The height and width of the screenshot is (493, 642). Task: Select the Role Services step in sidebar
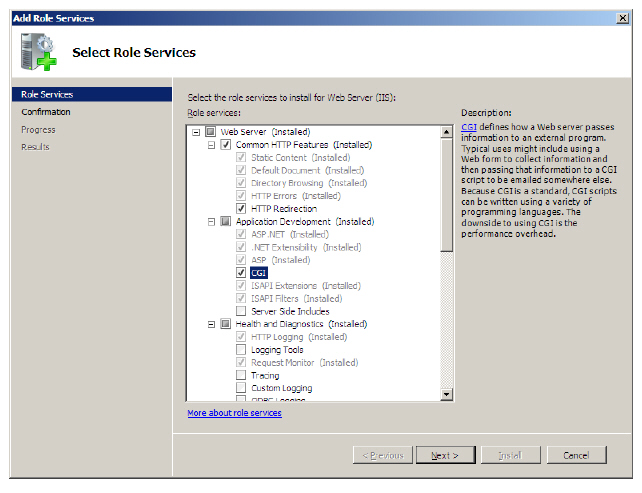pos(47,95)
